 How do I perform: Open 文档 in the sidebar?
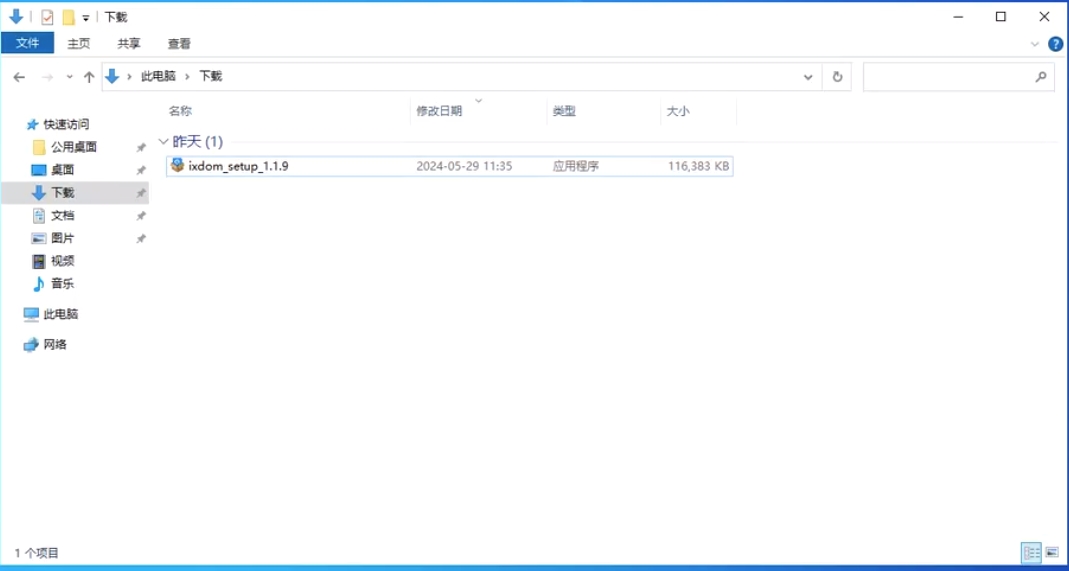pos(62,215)
